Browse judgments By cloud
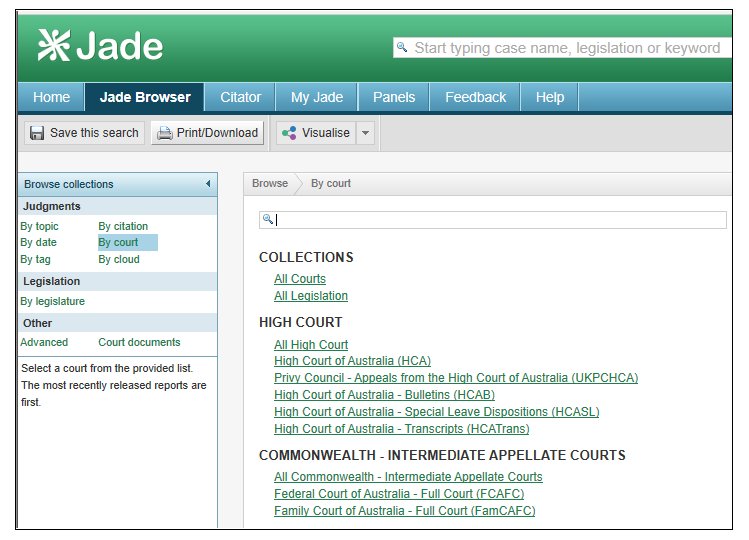This screenshot has width=749, height=540. click(x=119, y=259)
